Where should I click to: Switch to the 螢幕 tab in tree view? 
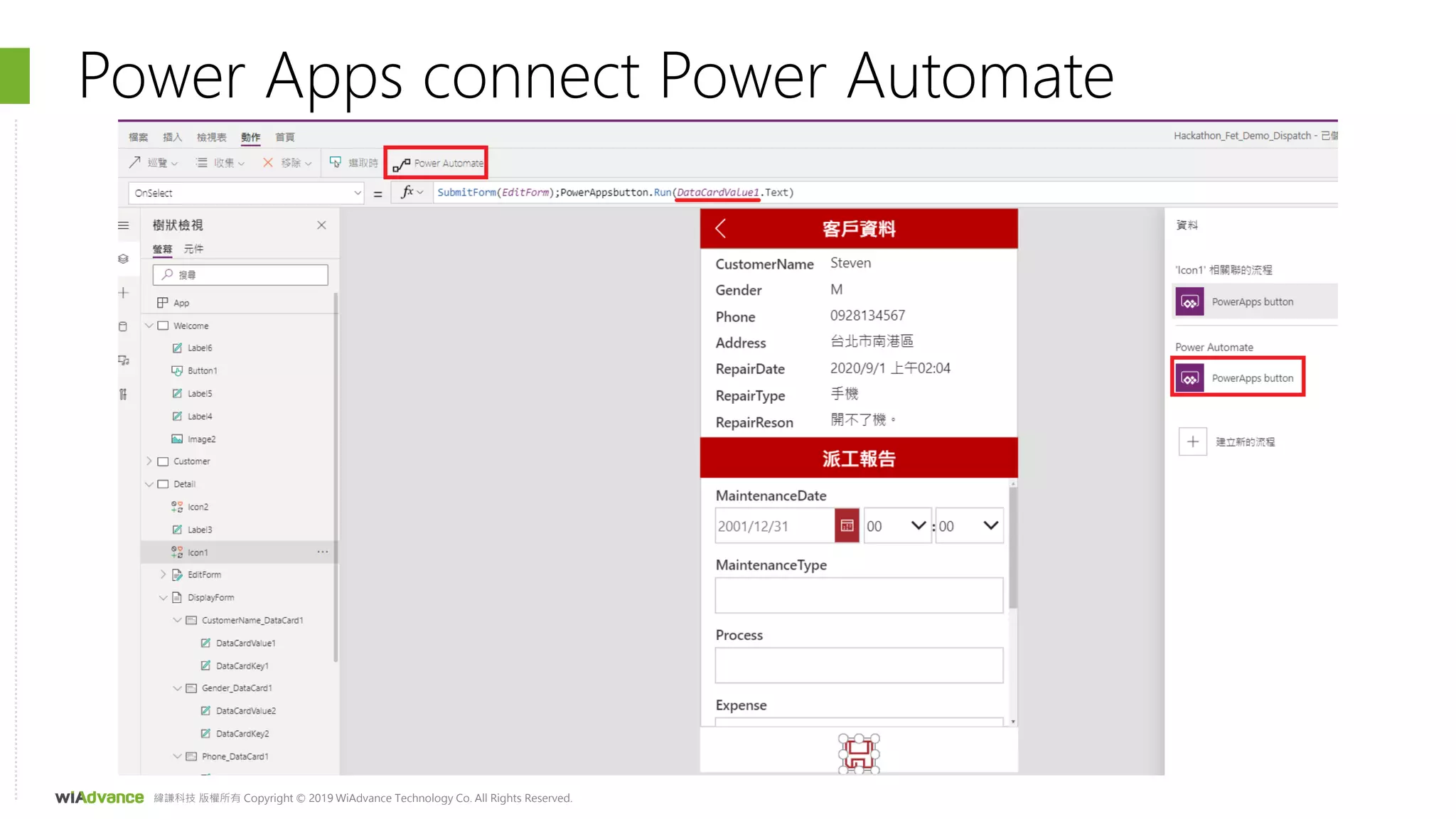(x=162, y=249)
